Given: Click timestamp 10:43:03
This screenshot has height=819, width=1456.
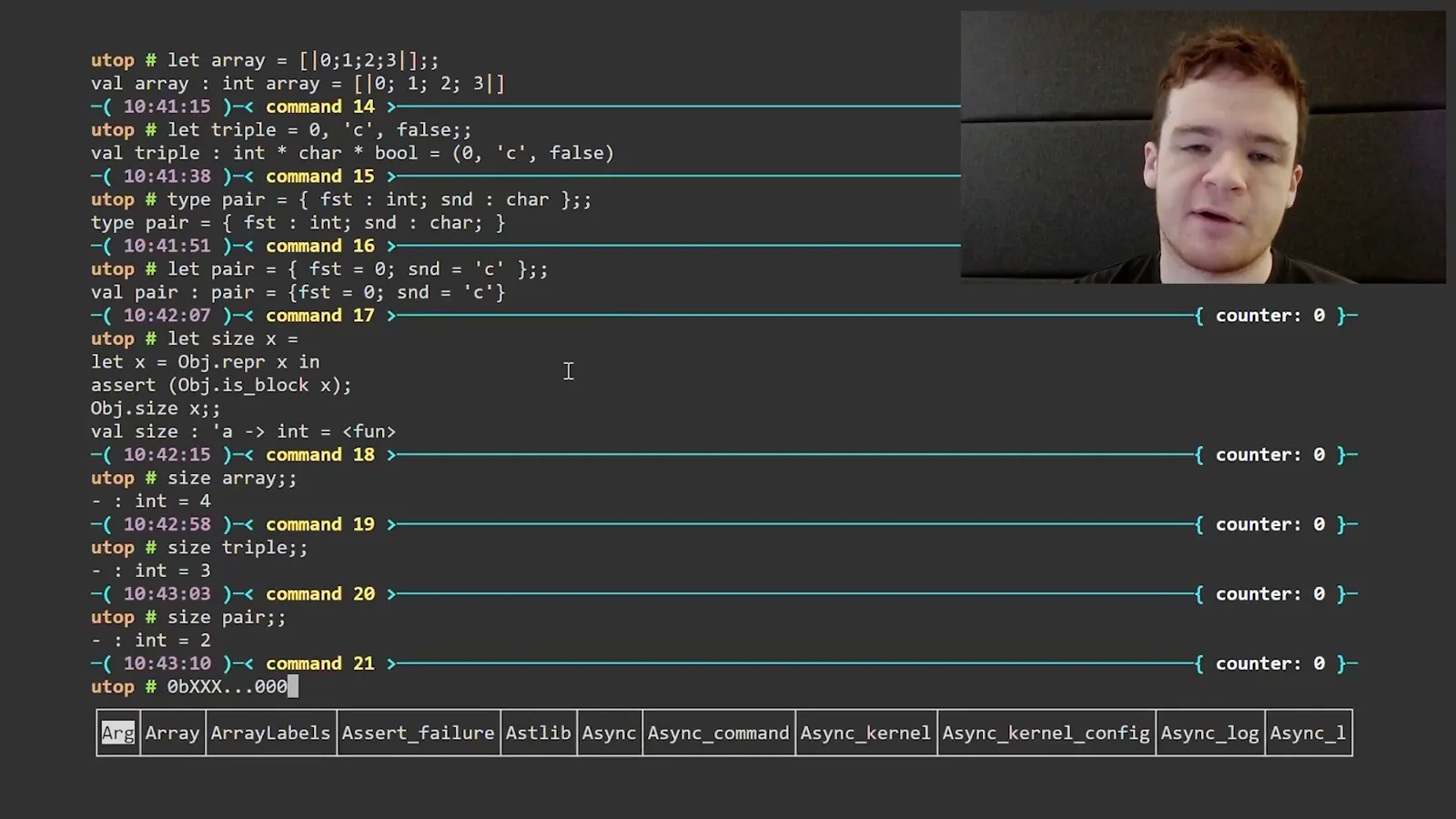Looking at the screenshot, I should (x=167, y=593).
